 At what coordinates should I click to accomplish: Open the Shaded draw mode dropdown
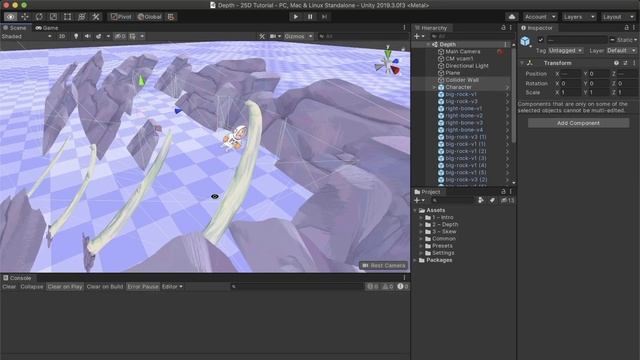(x=26, y=36)
